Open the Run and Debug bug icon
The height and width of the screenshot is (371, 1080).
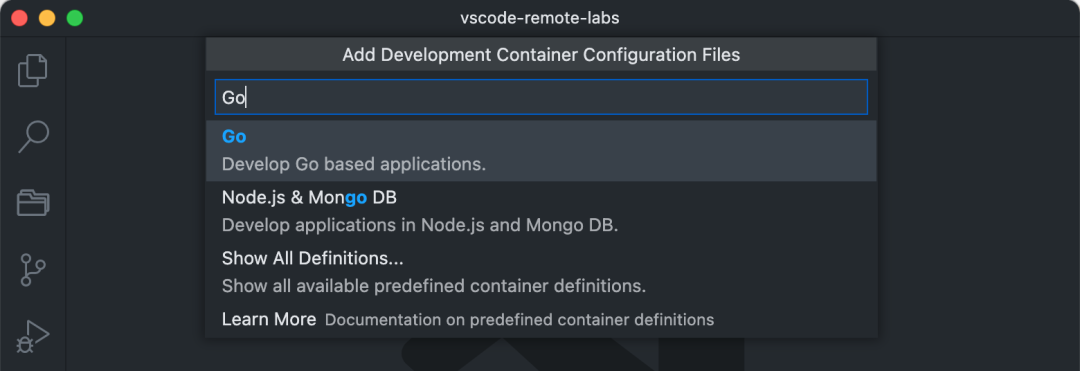(32, 337)
